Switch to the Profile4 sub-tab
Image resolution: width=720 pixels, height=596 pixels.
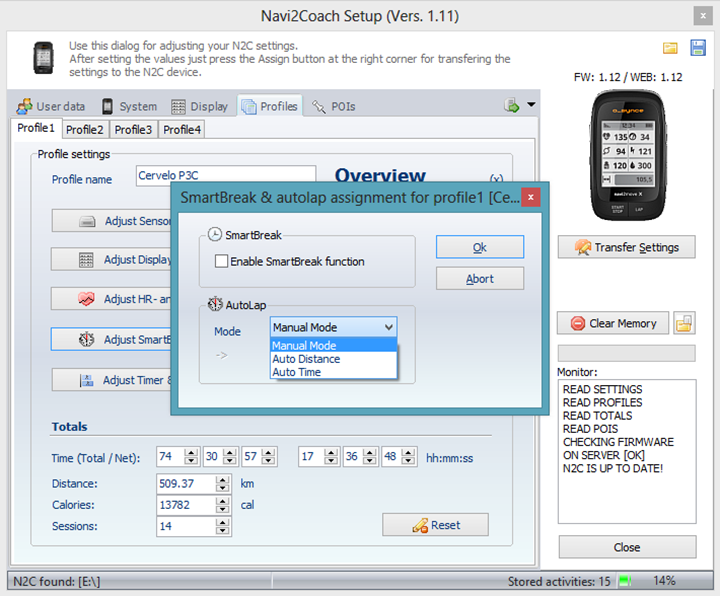[182, 129]
